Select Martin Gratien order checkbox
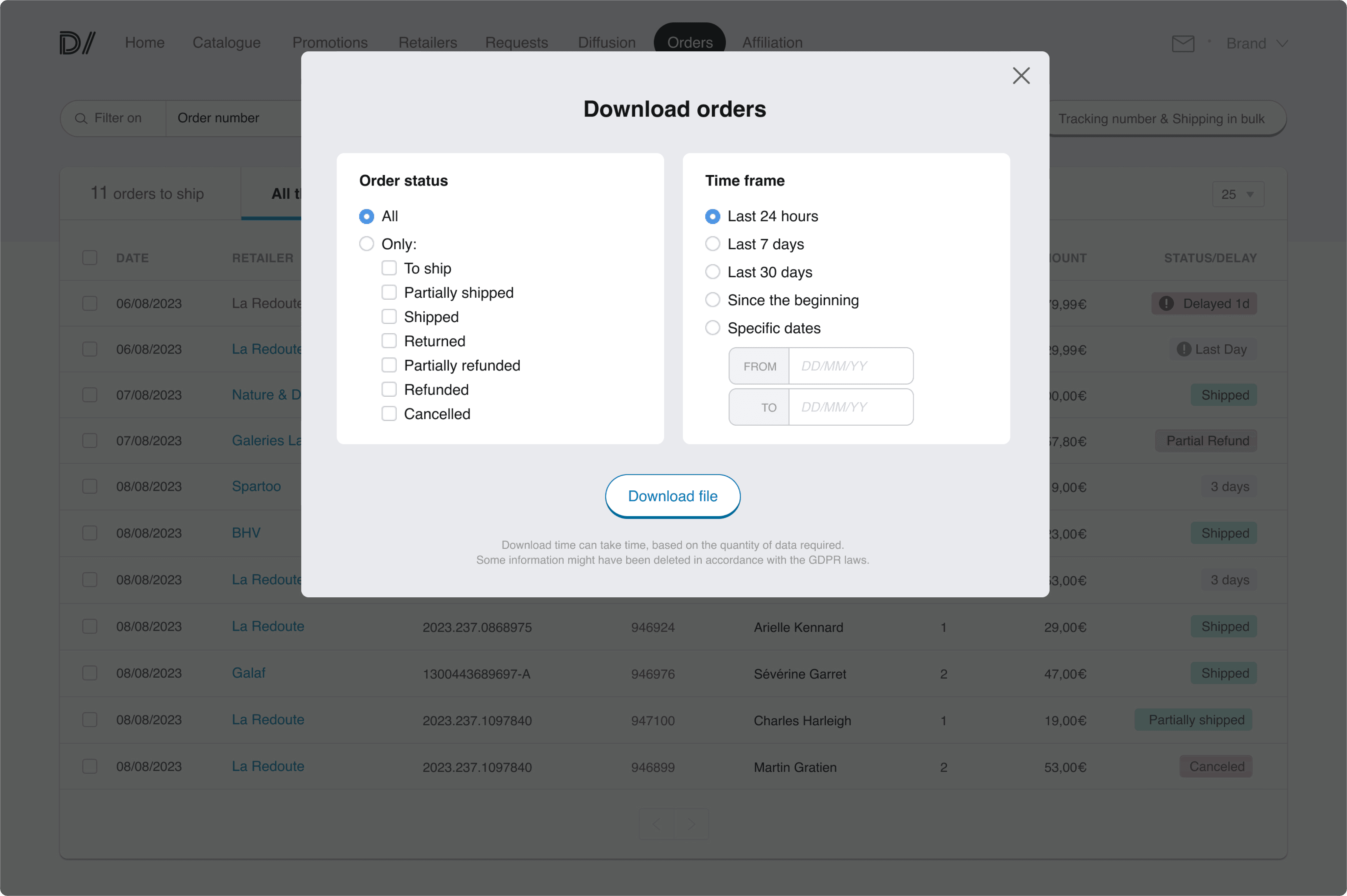The image size is (1347, 896). [x=90, y=766]
